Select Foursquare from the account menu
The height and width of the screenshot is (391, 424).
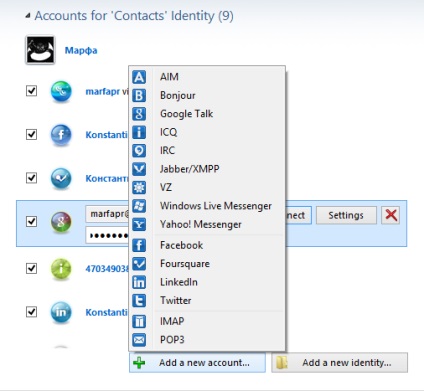point(207,264)
